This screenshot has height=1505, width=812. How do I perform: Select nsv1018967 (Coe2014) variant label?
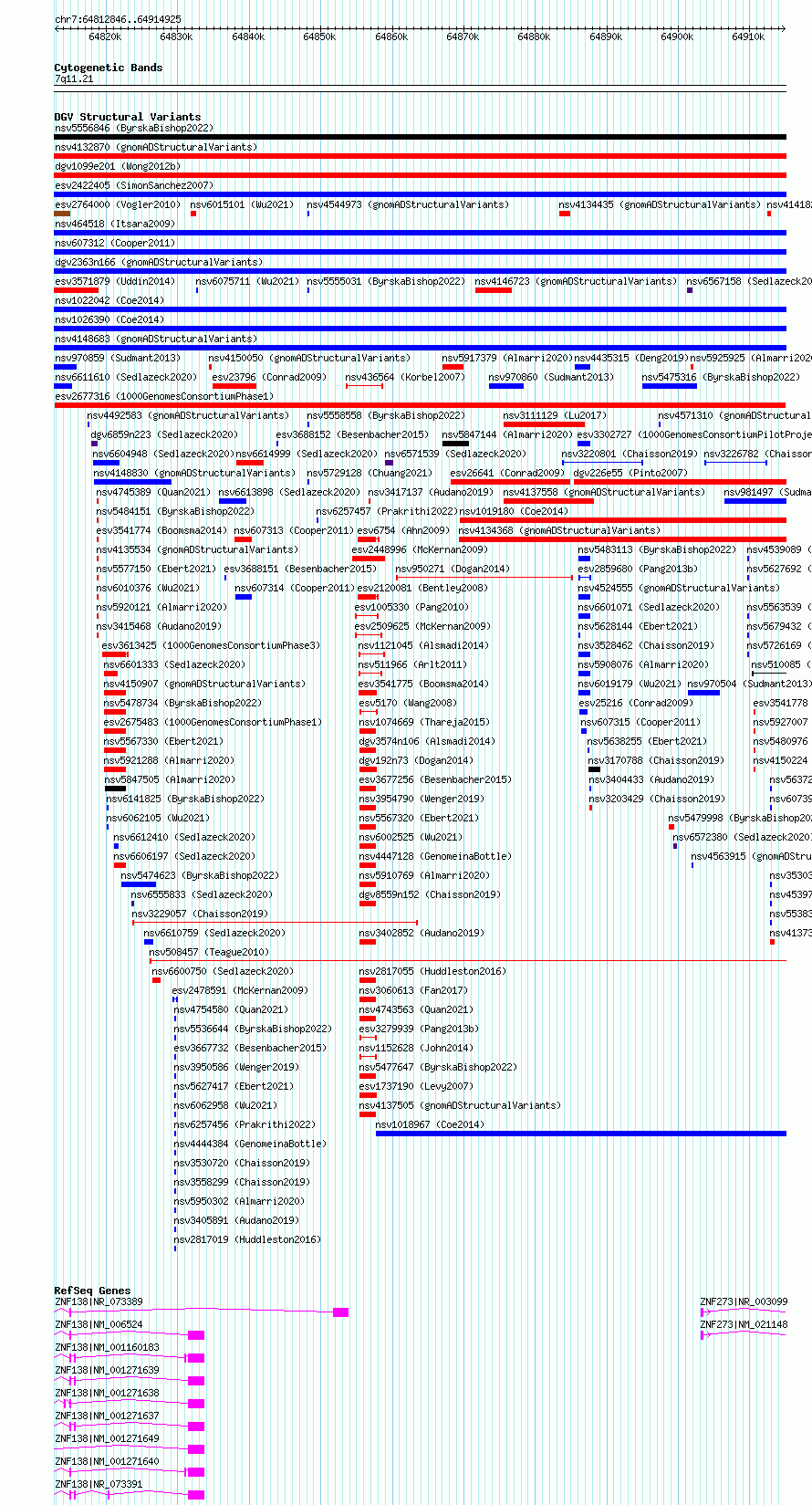pyautogui.click(x=430, y=1124)
